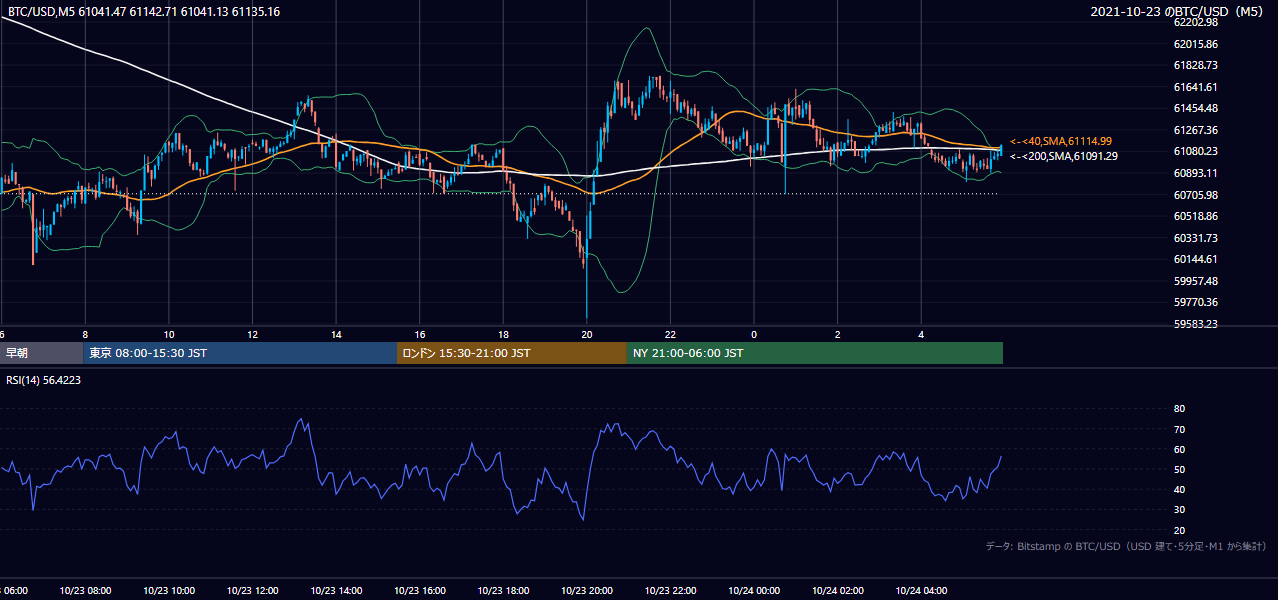Click the RSI scale value 30

tap(1179, 510)
